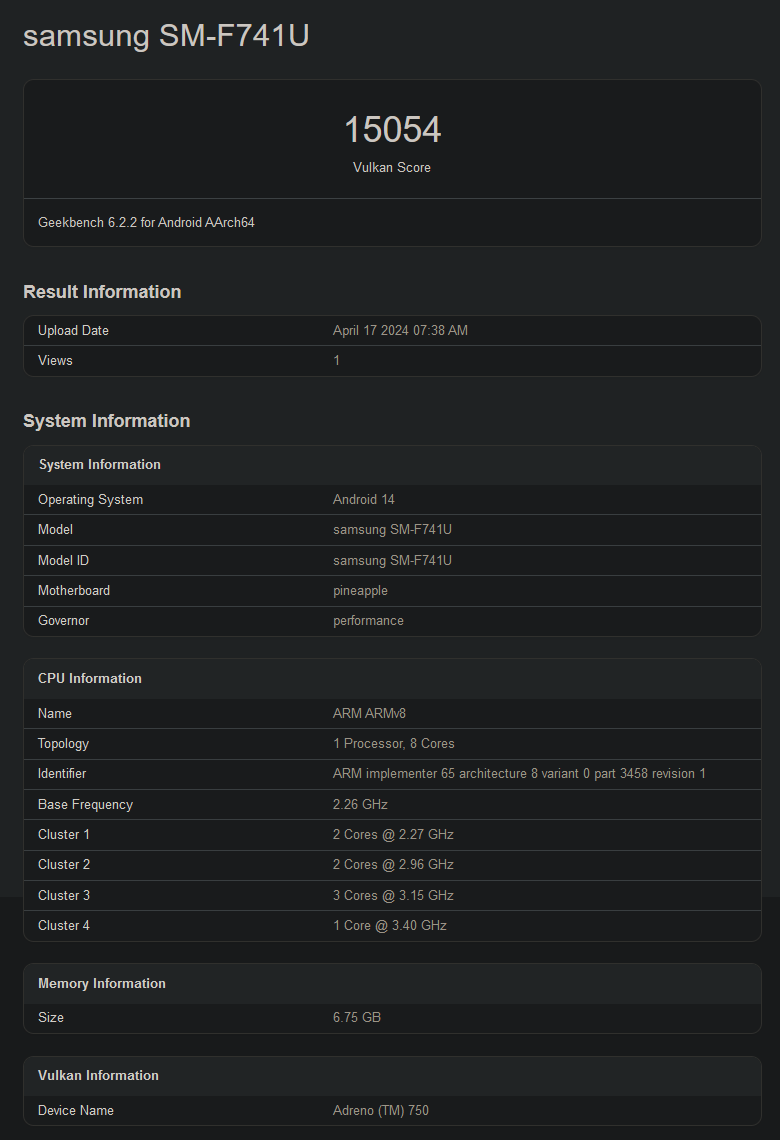The width and height of the screenshot is (780, 1140).
Task: Click the Adreno (TM) 750 device name
Action: click(x=381, y=1110)
